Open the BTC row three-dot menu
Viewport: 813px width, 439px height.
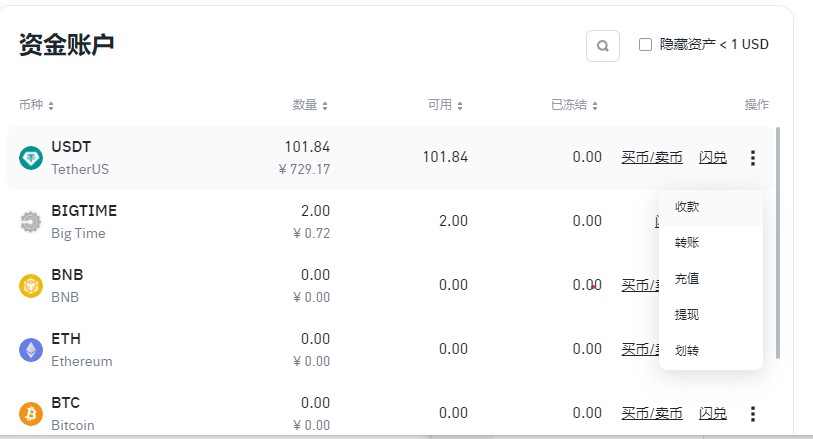click(753, 414)
